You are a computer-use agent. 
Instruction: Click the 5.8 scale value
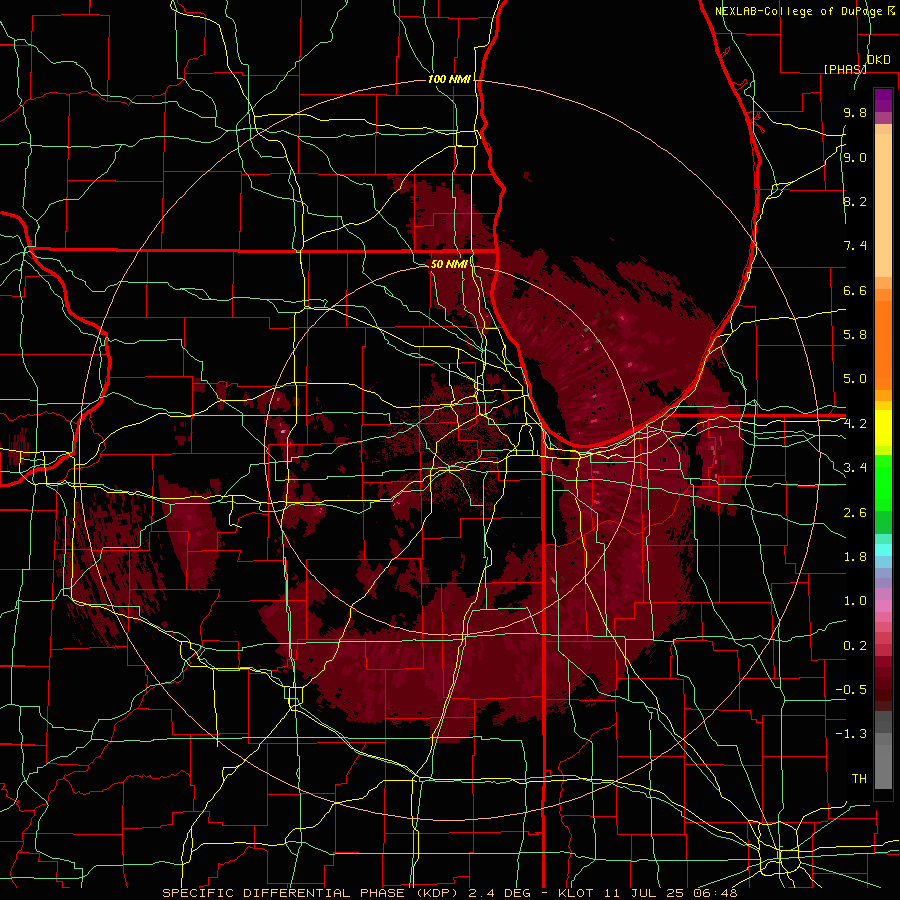coord(855,335)
